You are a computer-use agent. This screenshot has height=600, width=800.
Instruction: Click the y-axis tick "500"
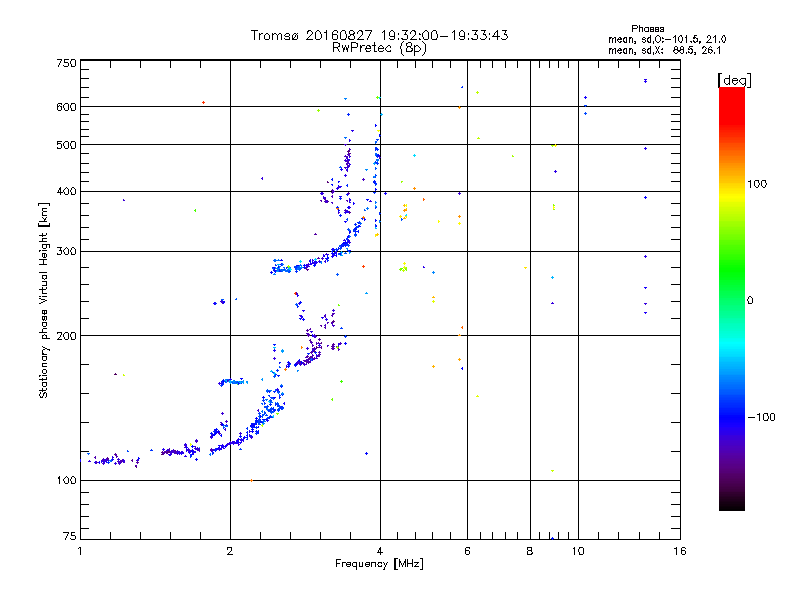coord(66,145)
